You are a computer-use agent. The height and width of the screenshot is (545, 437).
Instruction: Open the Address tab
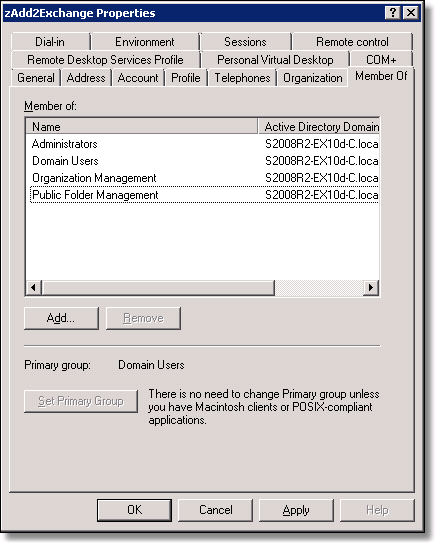[x=86, y=78]
